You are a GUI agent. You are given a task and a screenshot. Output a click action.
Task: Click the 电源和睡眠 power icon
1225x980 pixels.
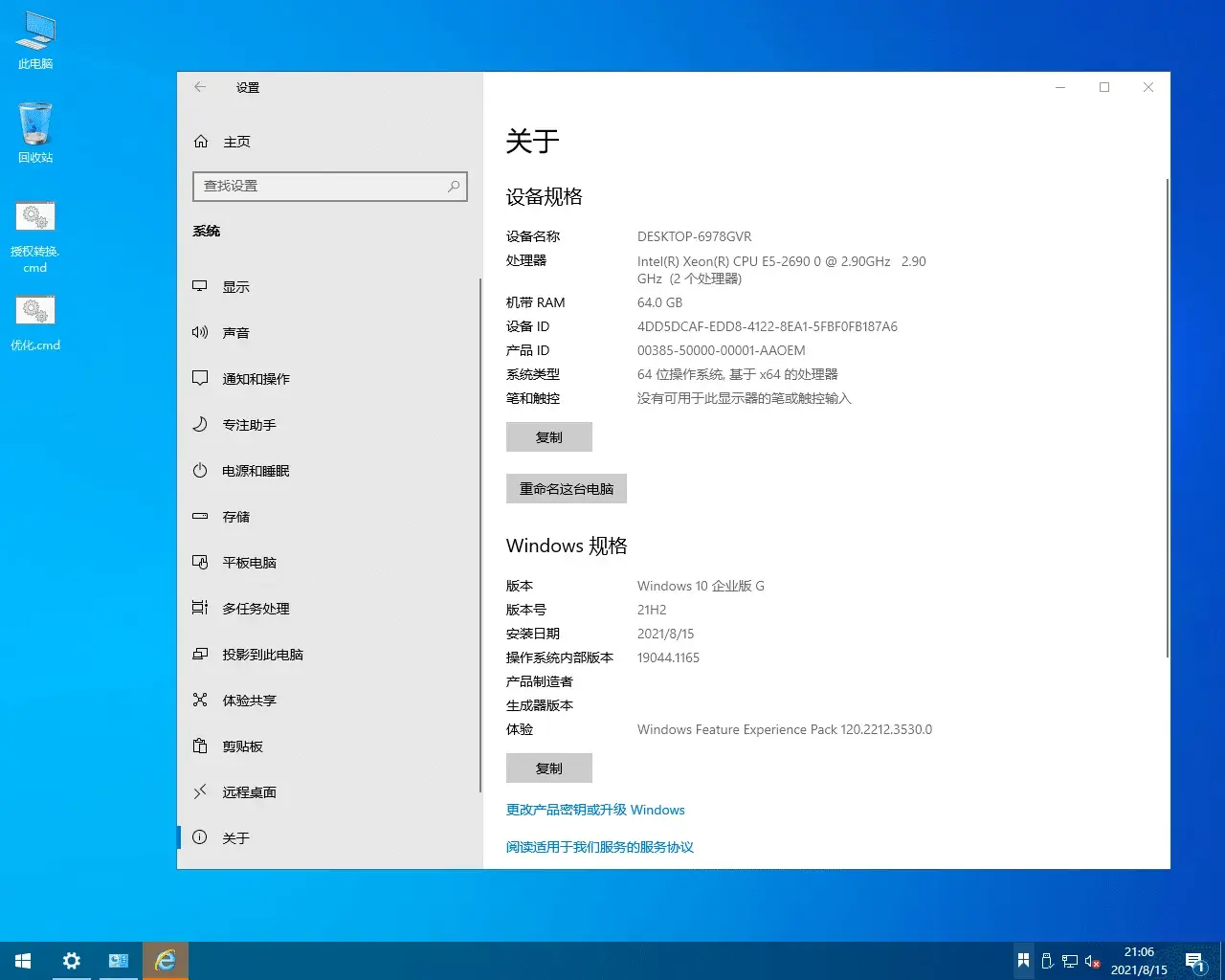coord(200,470)
